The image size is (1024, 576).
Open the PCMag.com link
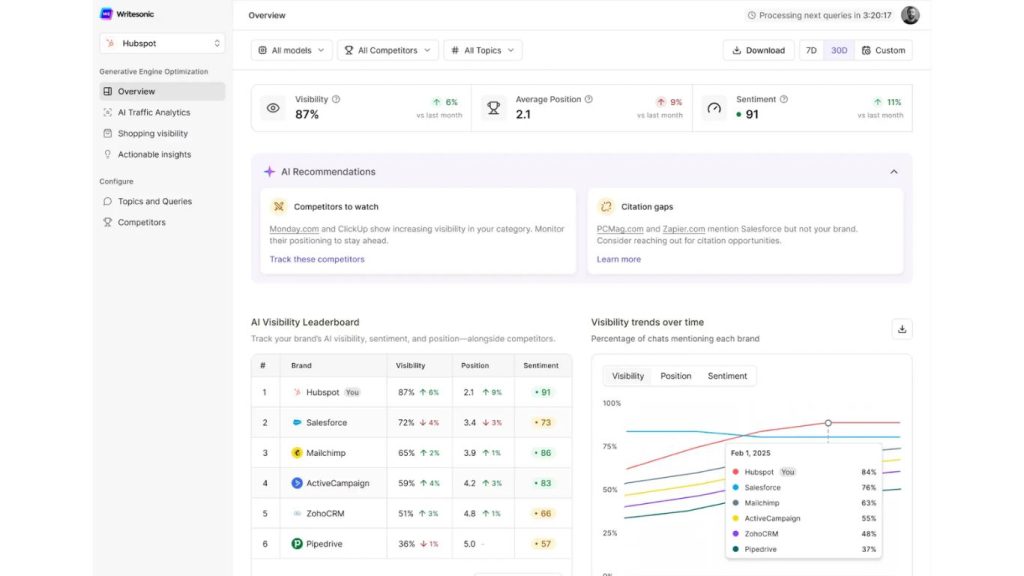coord(620,229)
